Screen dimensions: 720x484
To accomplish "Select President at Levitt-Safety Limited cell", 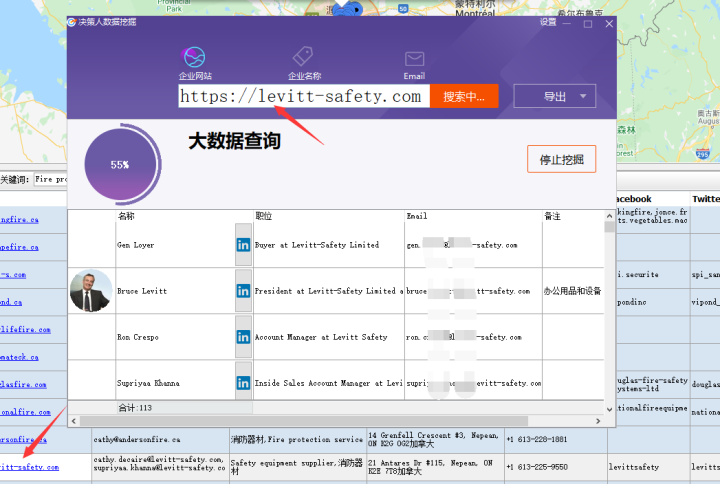I will click(329, 291).
